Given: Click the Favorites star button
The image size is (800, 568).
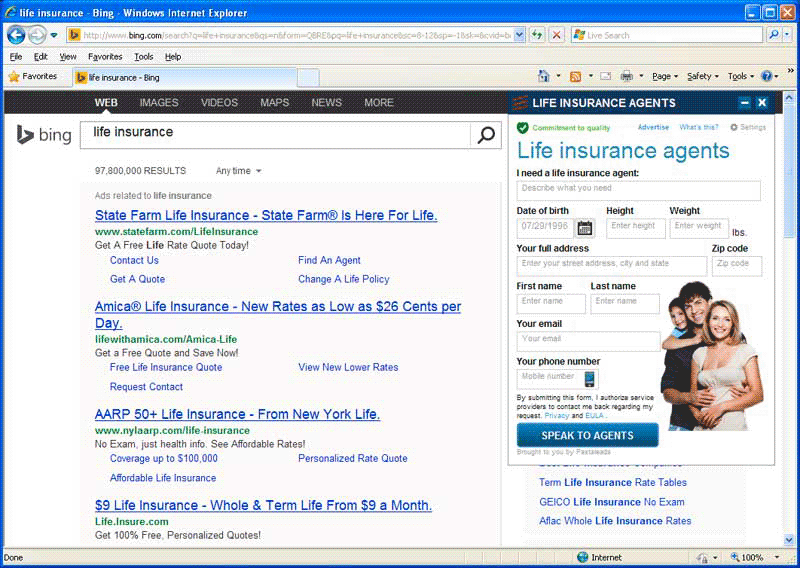Looking at the screenshot, I should [33, 77].
